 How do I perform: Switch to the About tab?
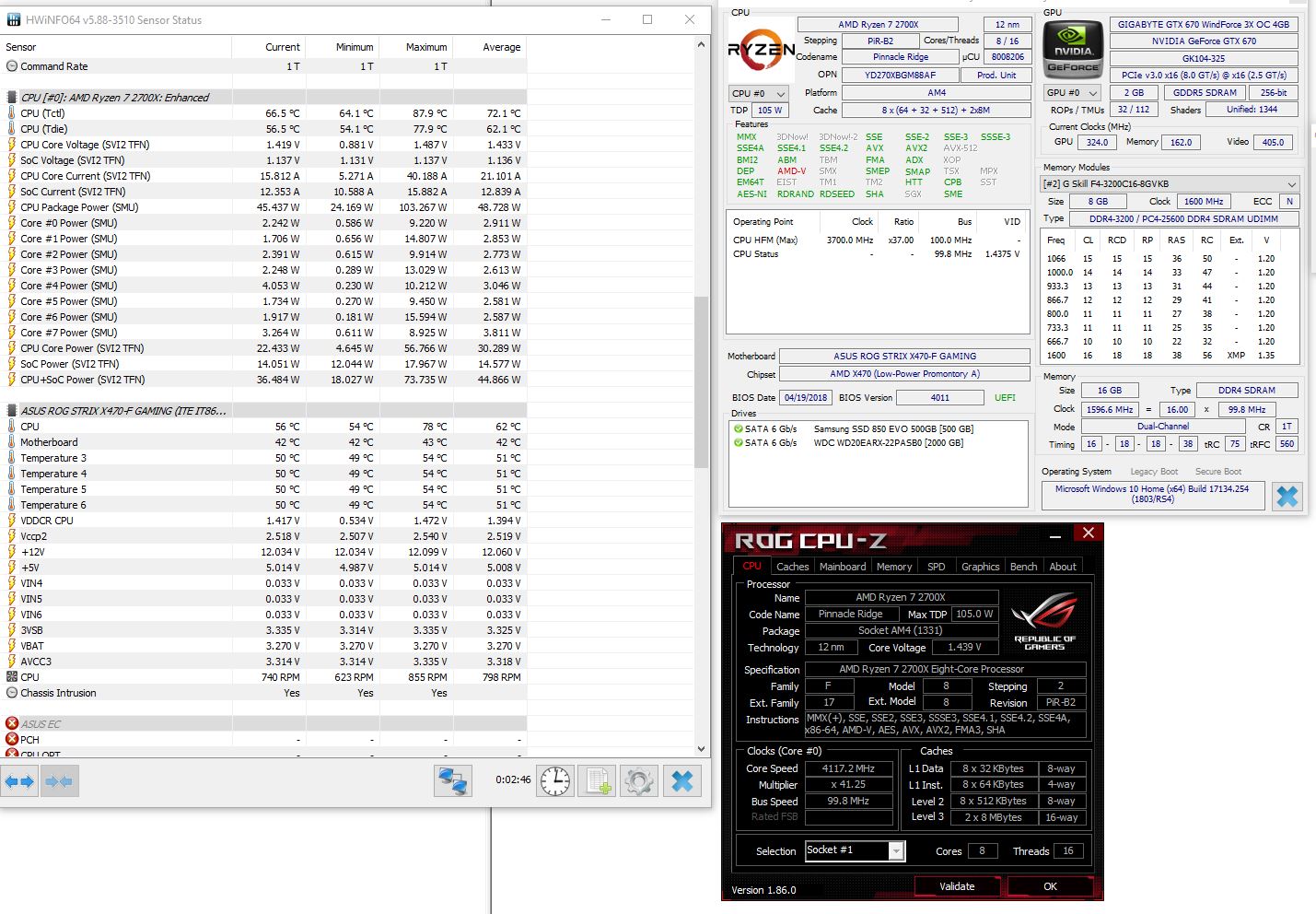coord(1063,567)
